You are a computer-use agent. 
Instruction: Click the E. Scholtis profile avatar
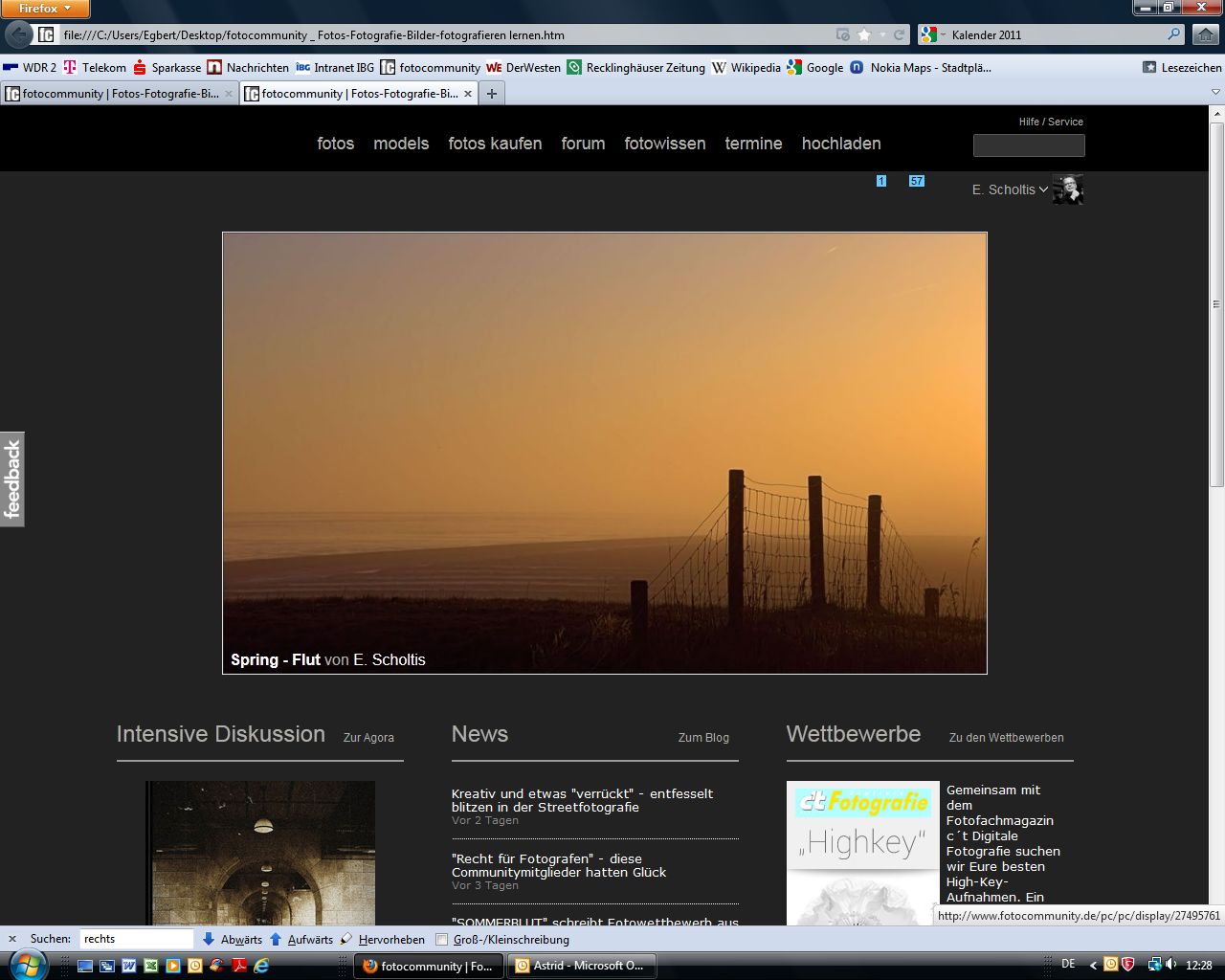pyautogui.click(x=1068, y=189)
